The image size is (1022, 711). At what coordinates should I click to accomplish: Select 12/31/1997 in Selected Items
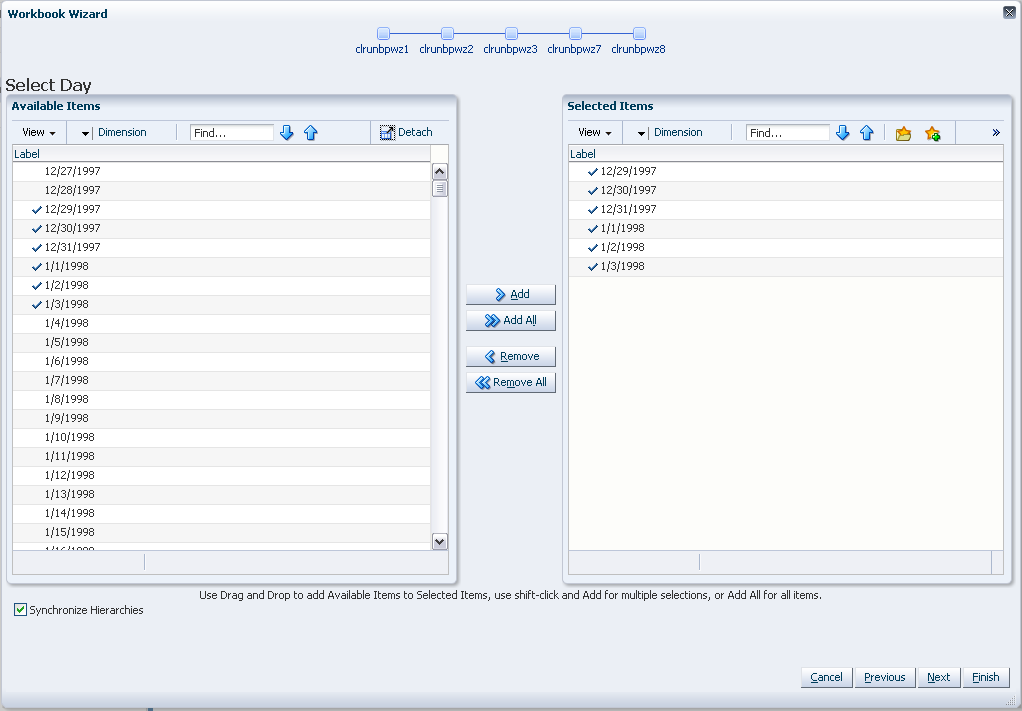pyautogui.click(x=786, y=209)
